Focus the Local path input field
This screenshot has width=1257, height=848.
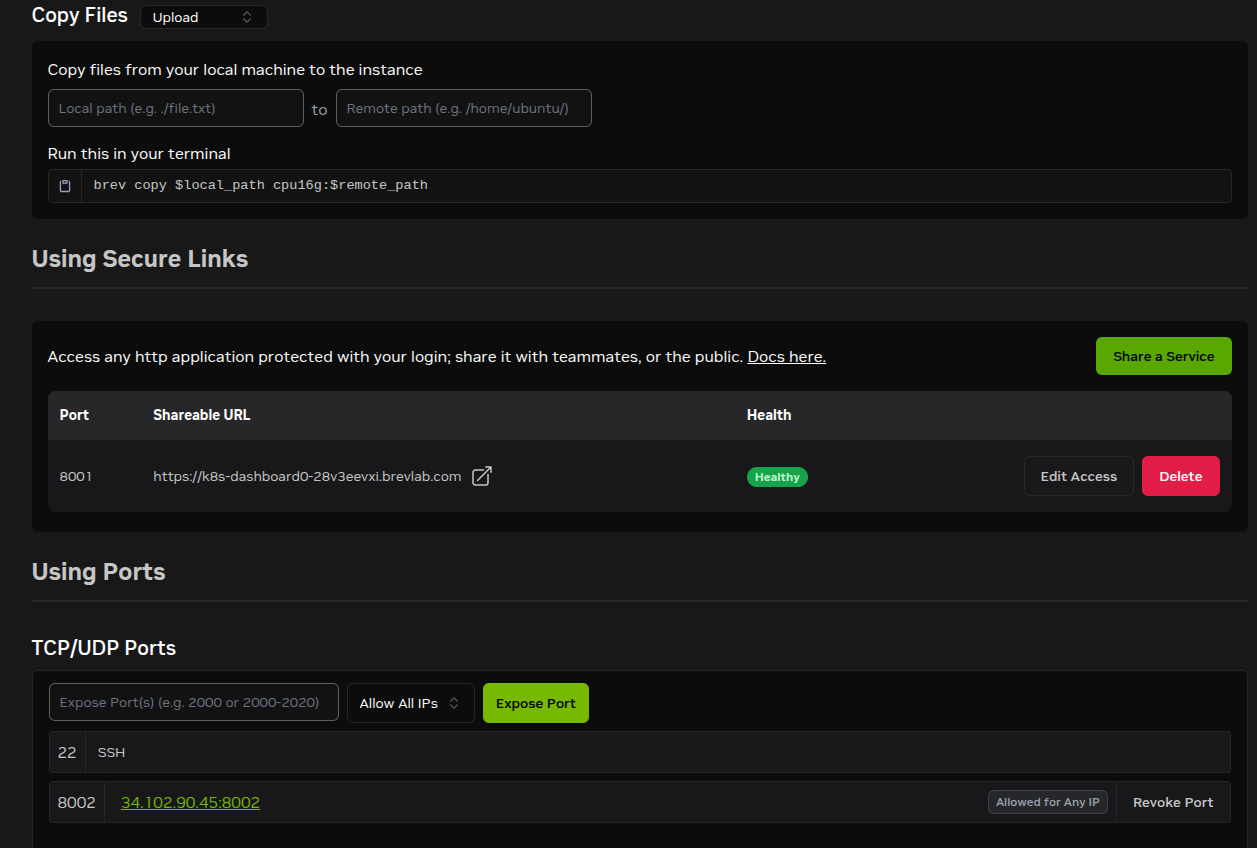click(176, 108)
